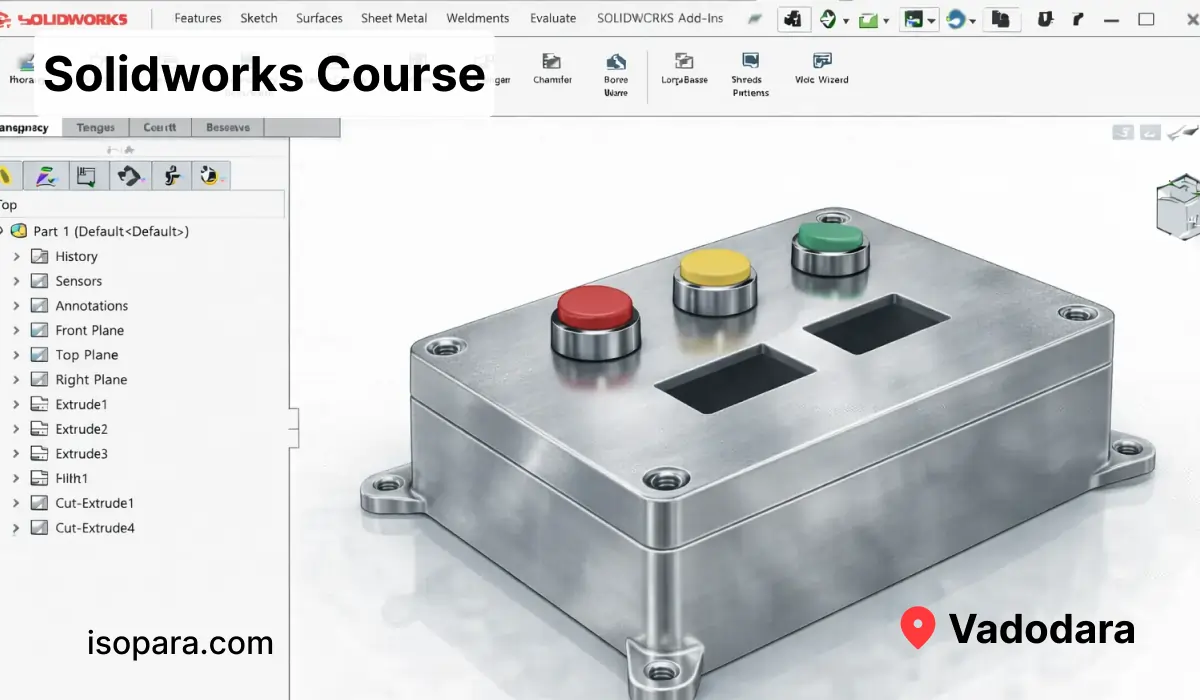Select the Annotations tree item

tap(91, 306)
